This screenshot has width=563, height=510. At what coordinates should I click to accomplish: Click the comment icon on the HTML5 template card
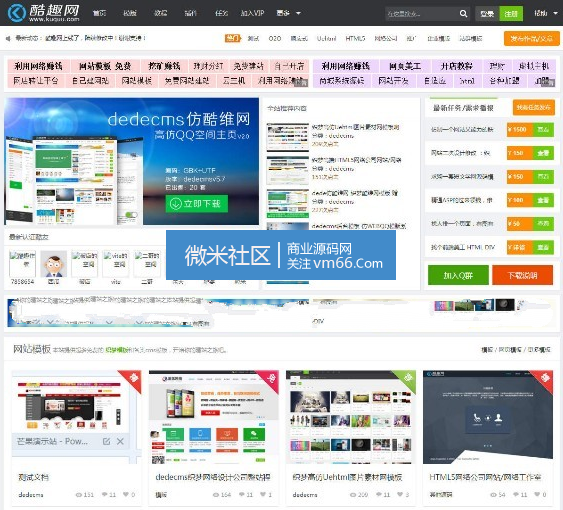pyautogui.click(x=515, y=494)
